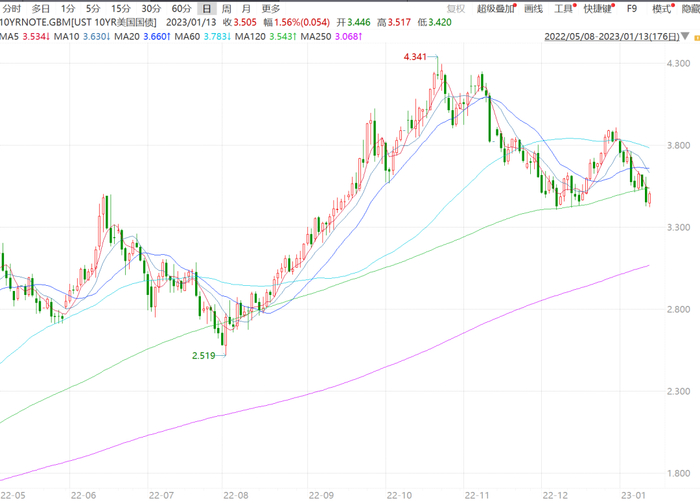700x503 pixels.
Task: Click the MA250 indicator label
Action: pyautogui.click(x=316, y=37)
